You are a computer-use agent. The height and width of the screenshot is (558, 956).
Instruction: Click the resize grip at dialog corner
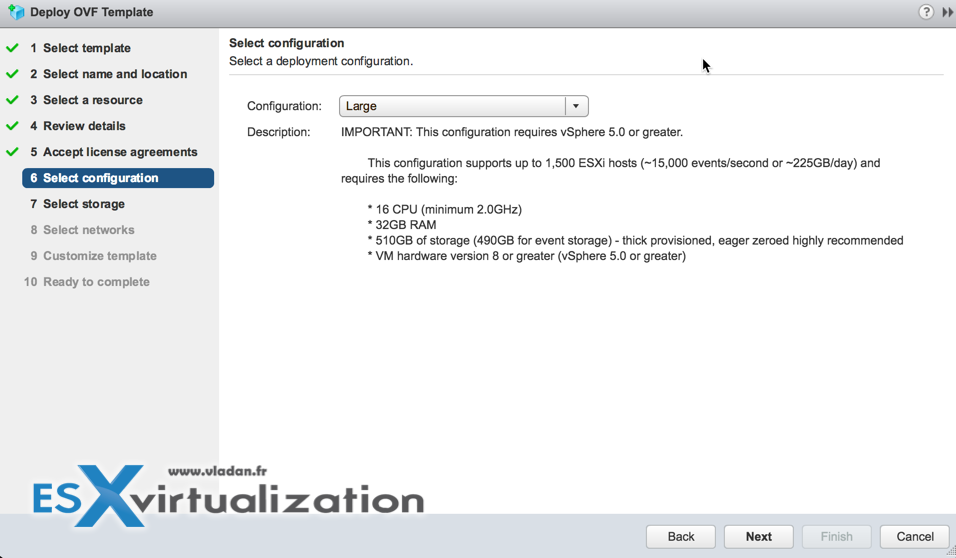951,552
